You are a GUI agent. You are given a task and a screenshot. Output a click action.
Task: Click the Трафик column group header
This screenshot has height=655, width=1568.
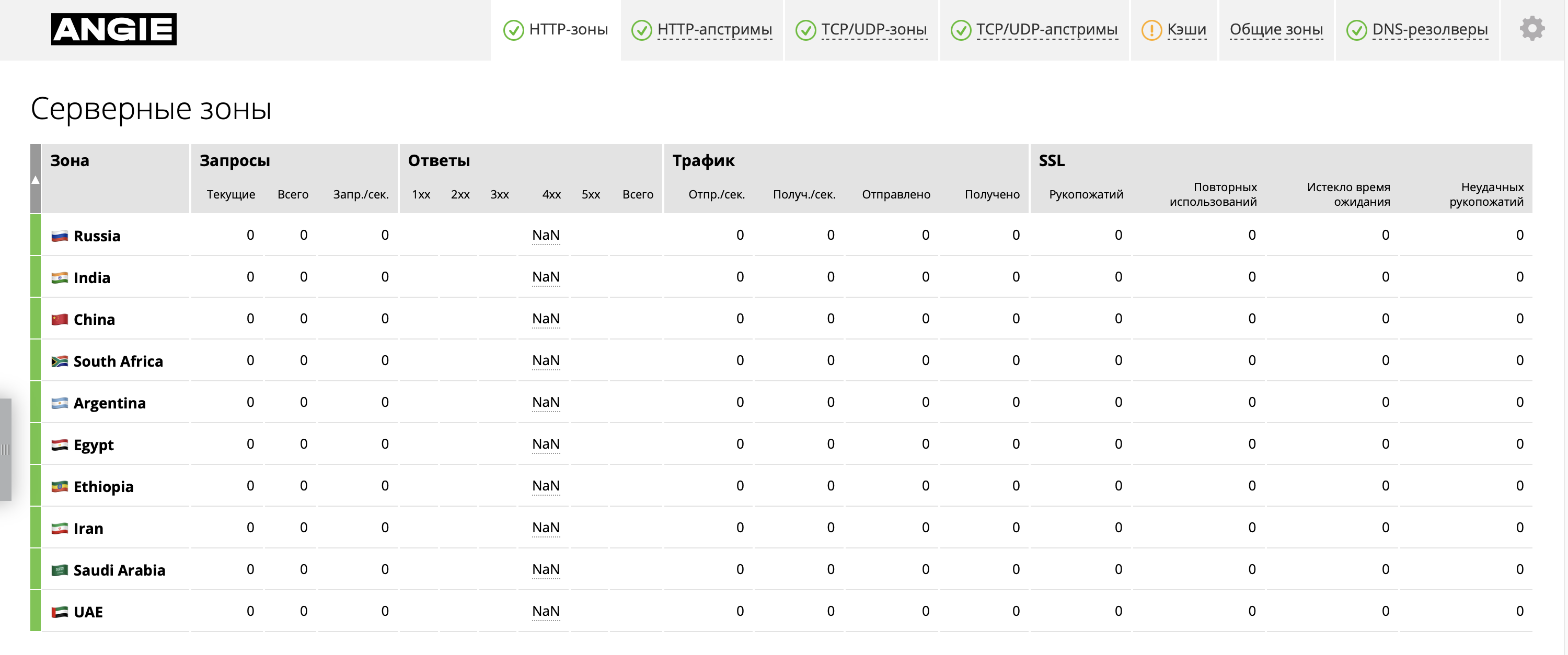pyautogui.click(x=703, y=160)
